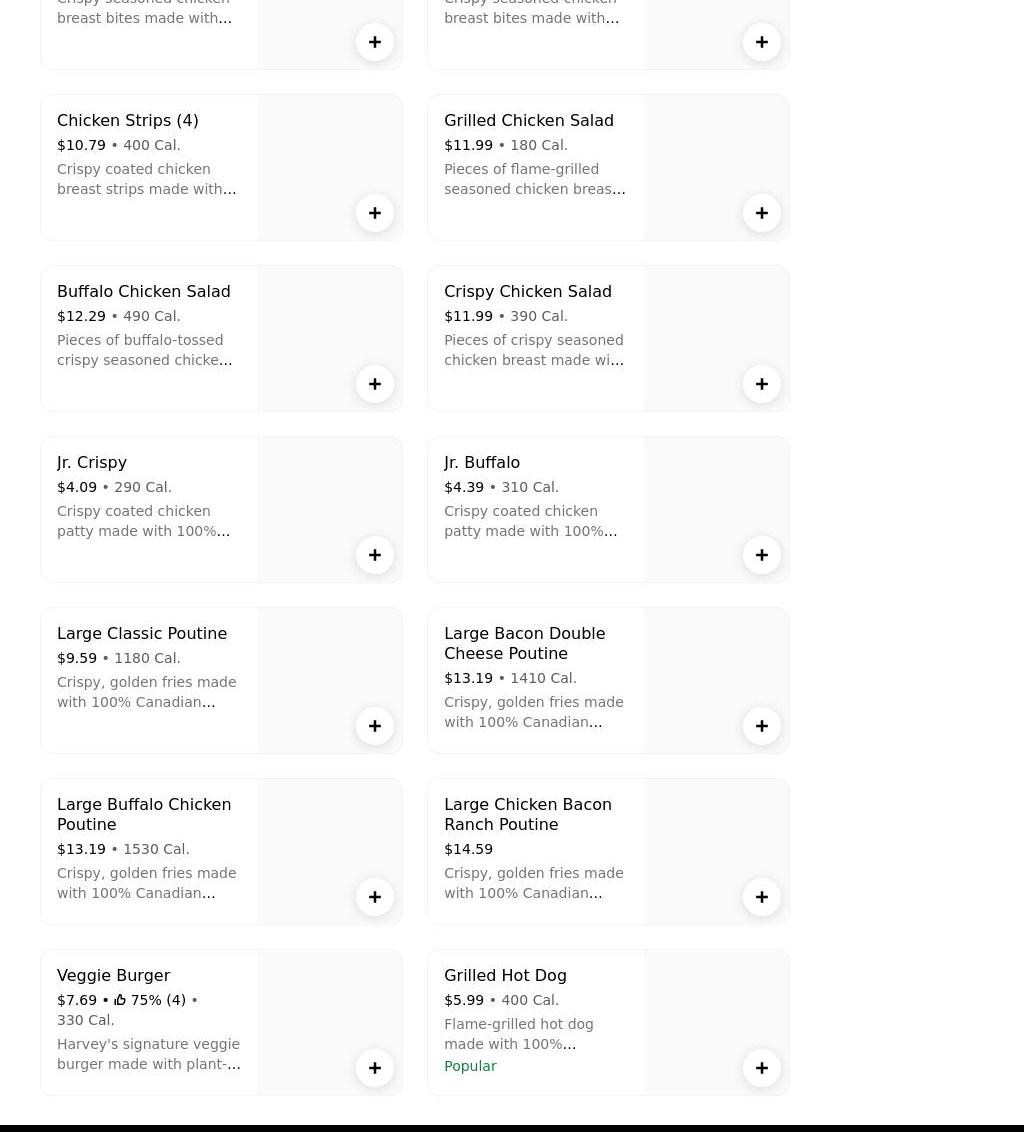Click plus icon for Buffalo Chicken Salad
Image resolution: width=1024 pixels, height=1132 pixels.
[x=375, y=384]
